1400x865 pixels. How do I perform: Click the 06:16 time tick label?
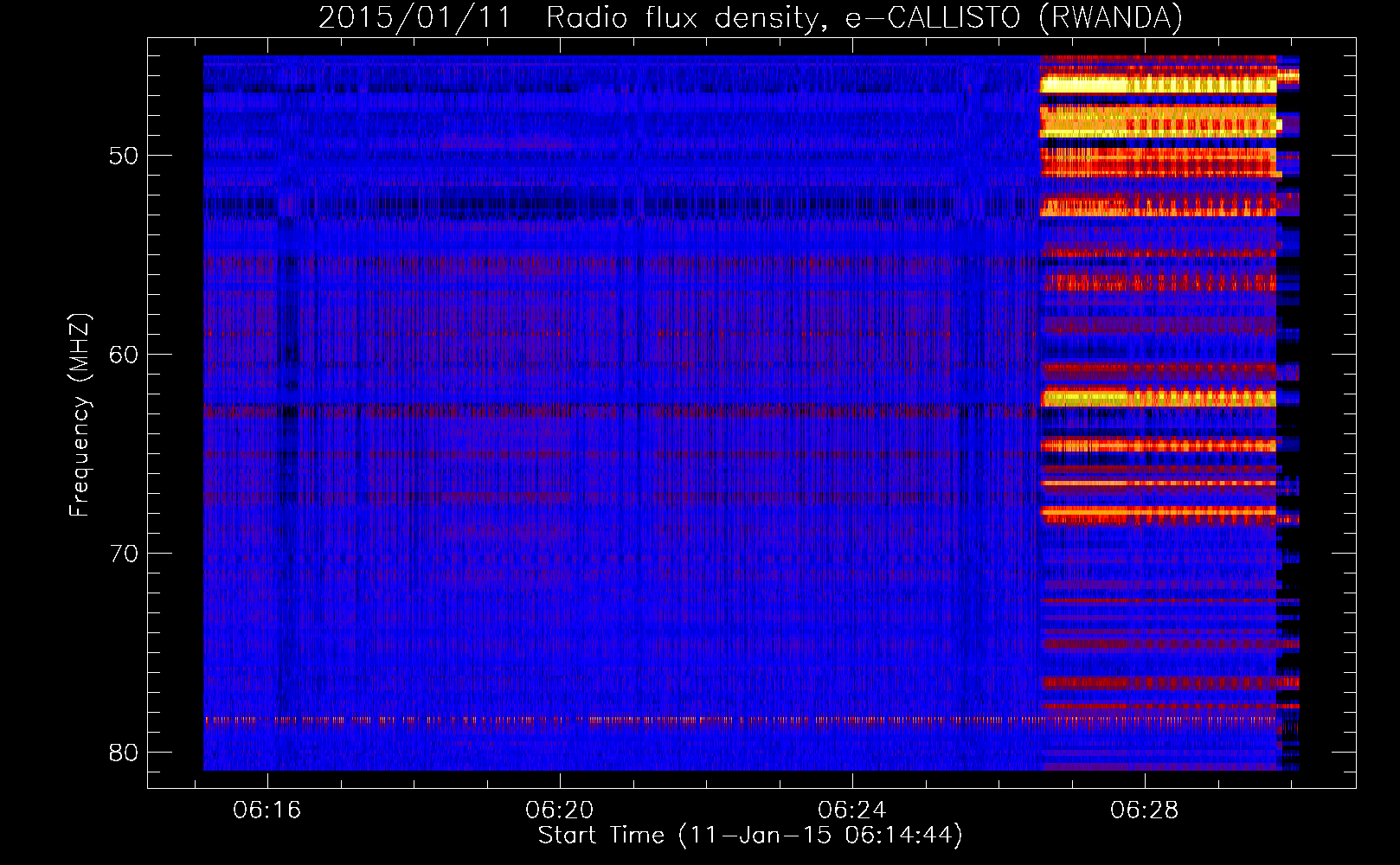[x=267, y=810]
